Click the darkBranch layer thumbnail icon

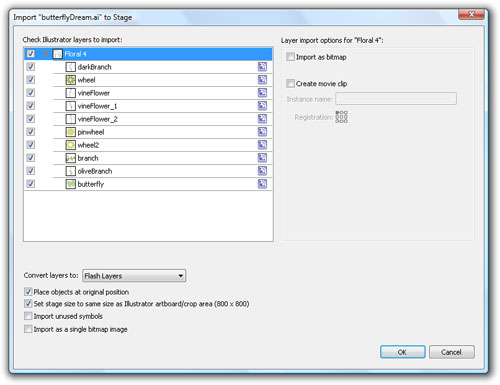(70, 67)
